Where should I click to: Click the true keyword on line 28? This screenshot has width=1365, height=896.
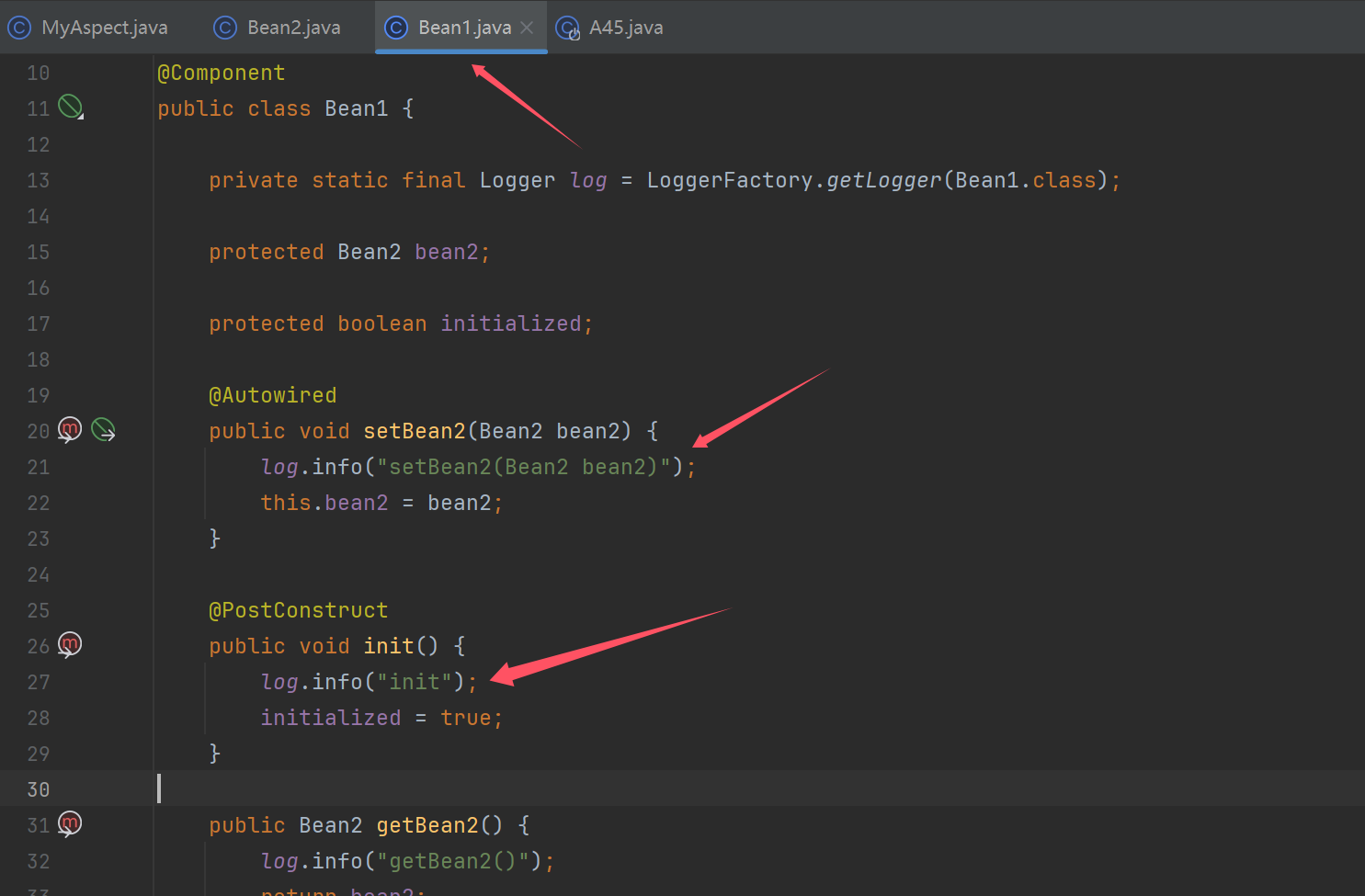coord(466,718)
